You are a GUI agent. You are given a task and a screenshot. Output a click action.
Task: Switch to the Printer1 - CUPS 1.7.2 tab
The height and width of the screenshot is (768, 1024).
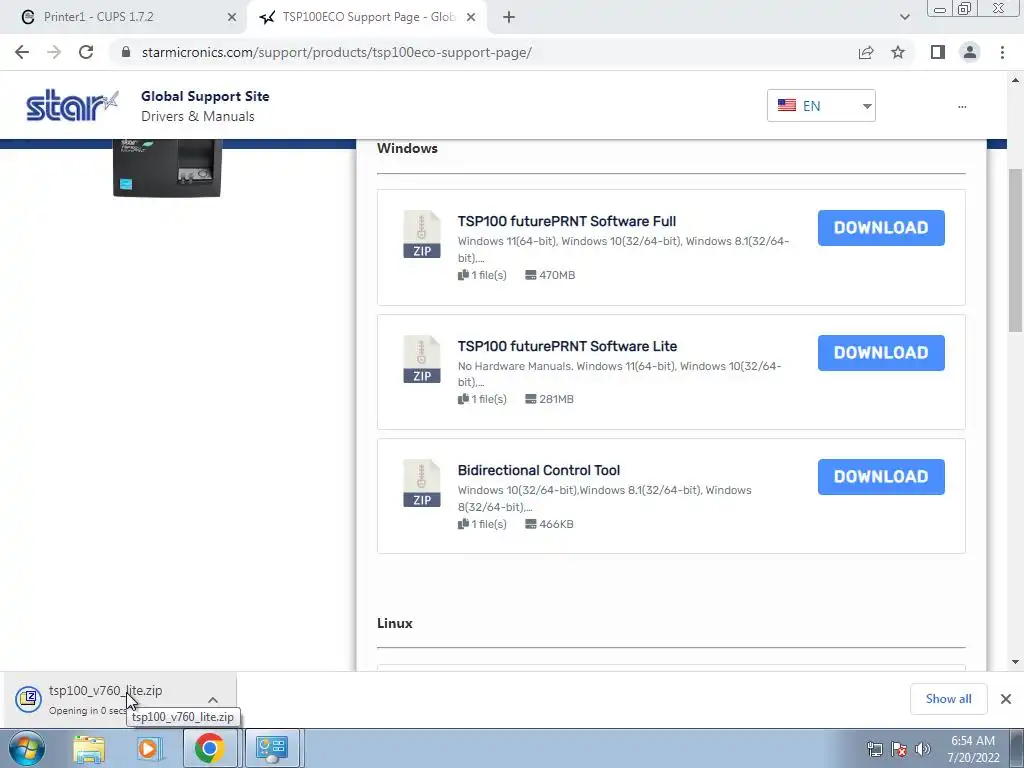click(x=124, y=18)
